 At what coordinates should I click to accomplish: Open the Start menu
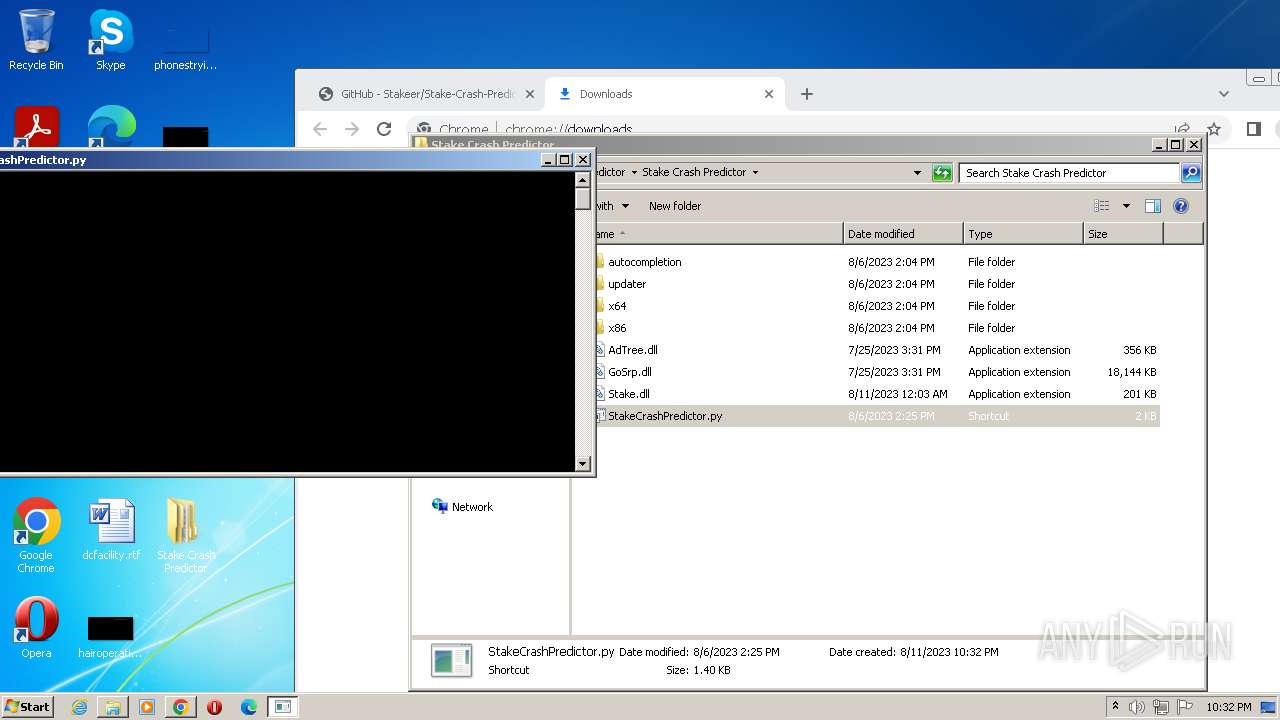(28, 707)
